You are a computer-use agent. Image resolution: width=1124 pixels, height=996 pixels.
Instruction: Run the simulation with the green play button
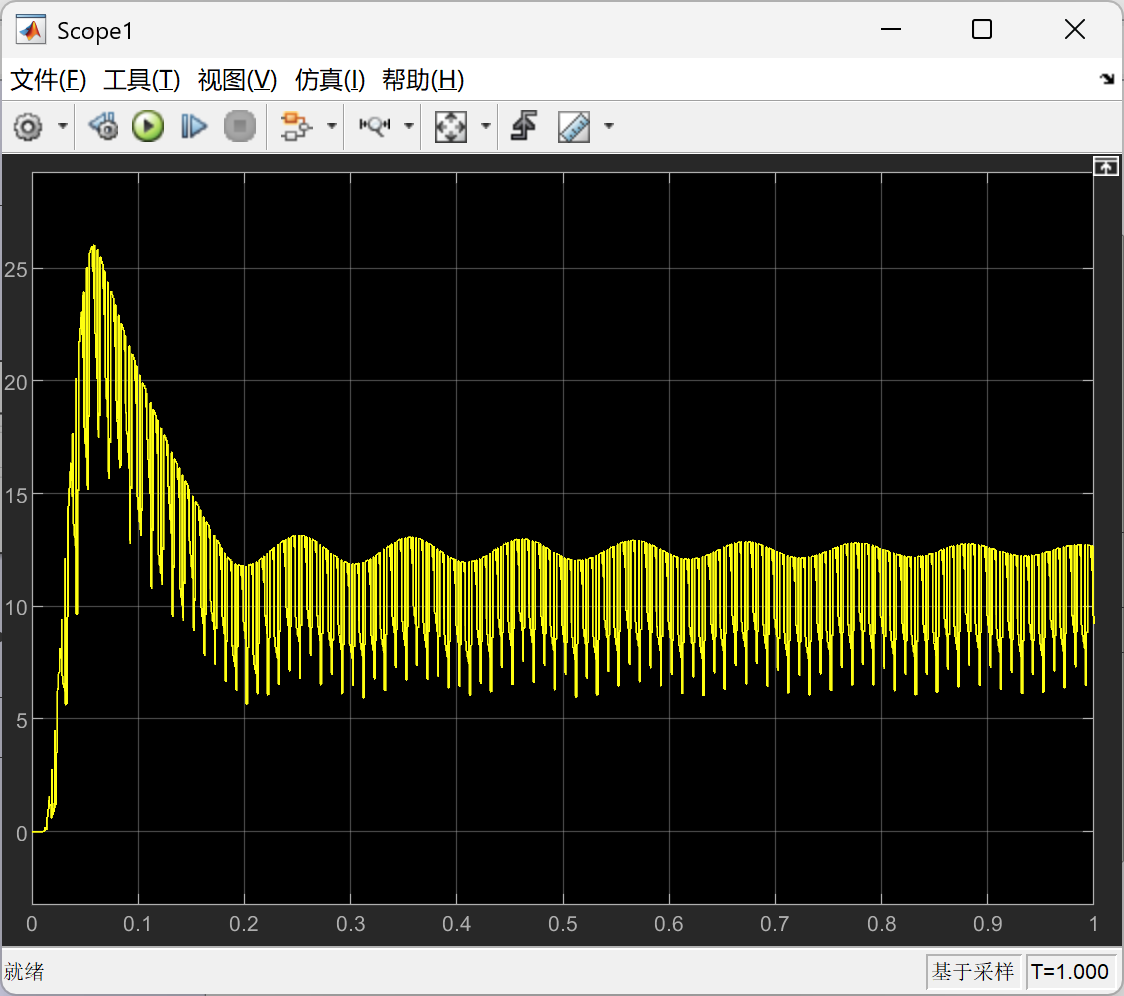[148, 127]
